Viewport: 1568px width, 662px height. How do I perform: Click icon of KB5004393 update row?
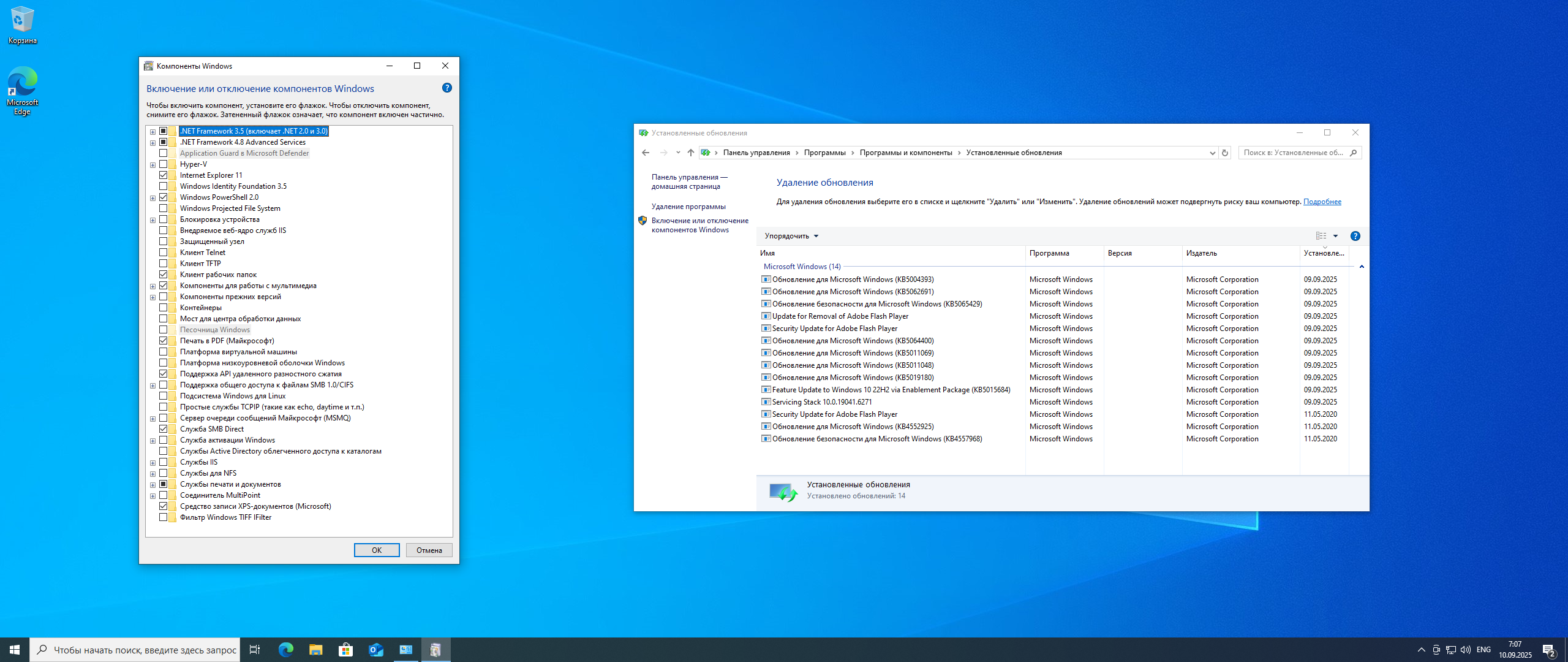tap(766, 280)
